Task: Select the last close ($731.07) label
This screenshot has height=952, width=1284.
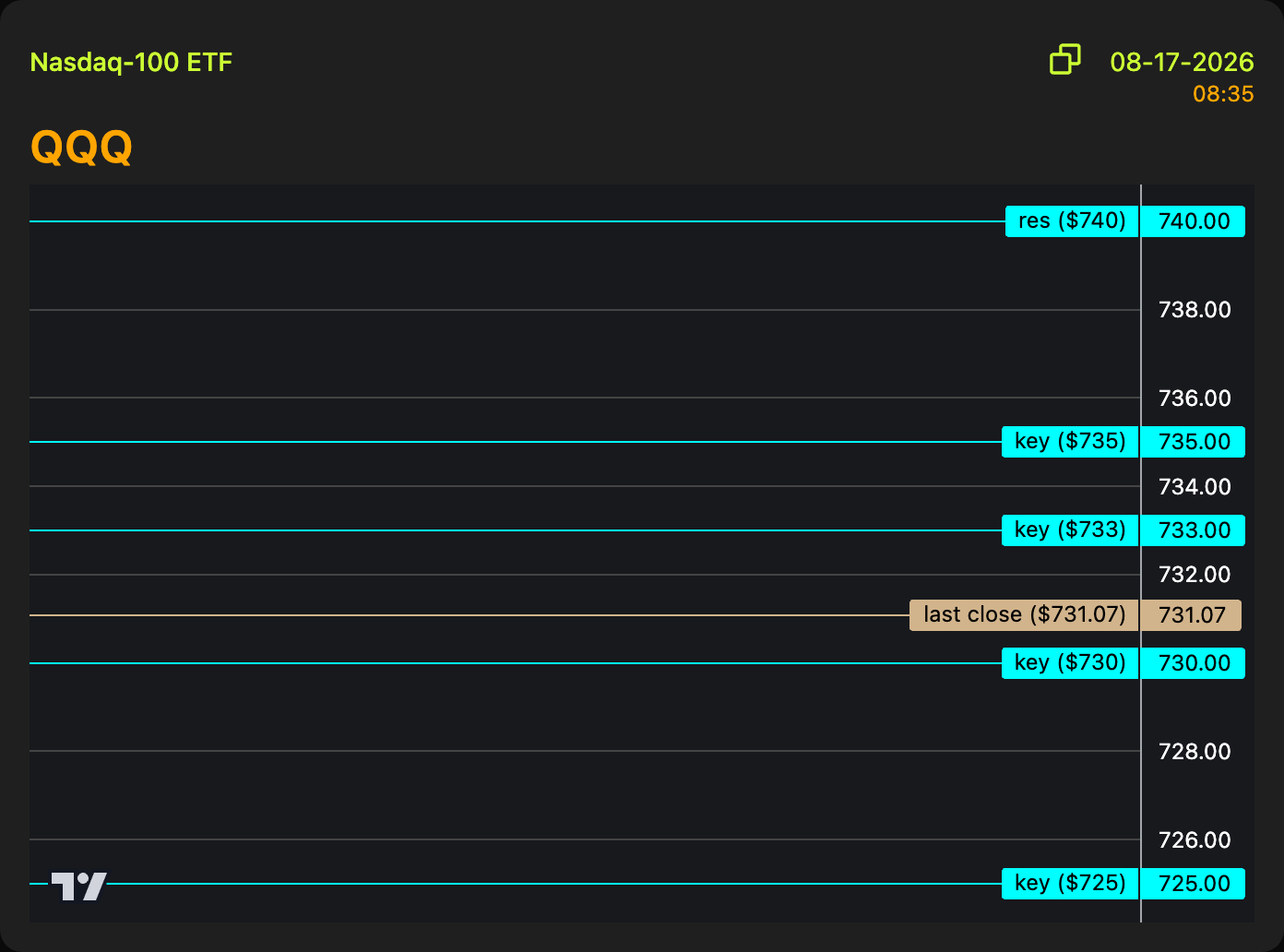Action: point(1024,615)
